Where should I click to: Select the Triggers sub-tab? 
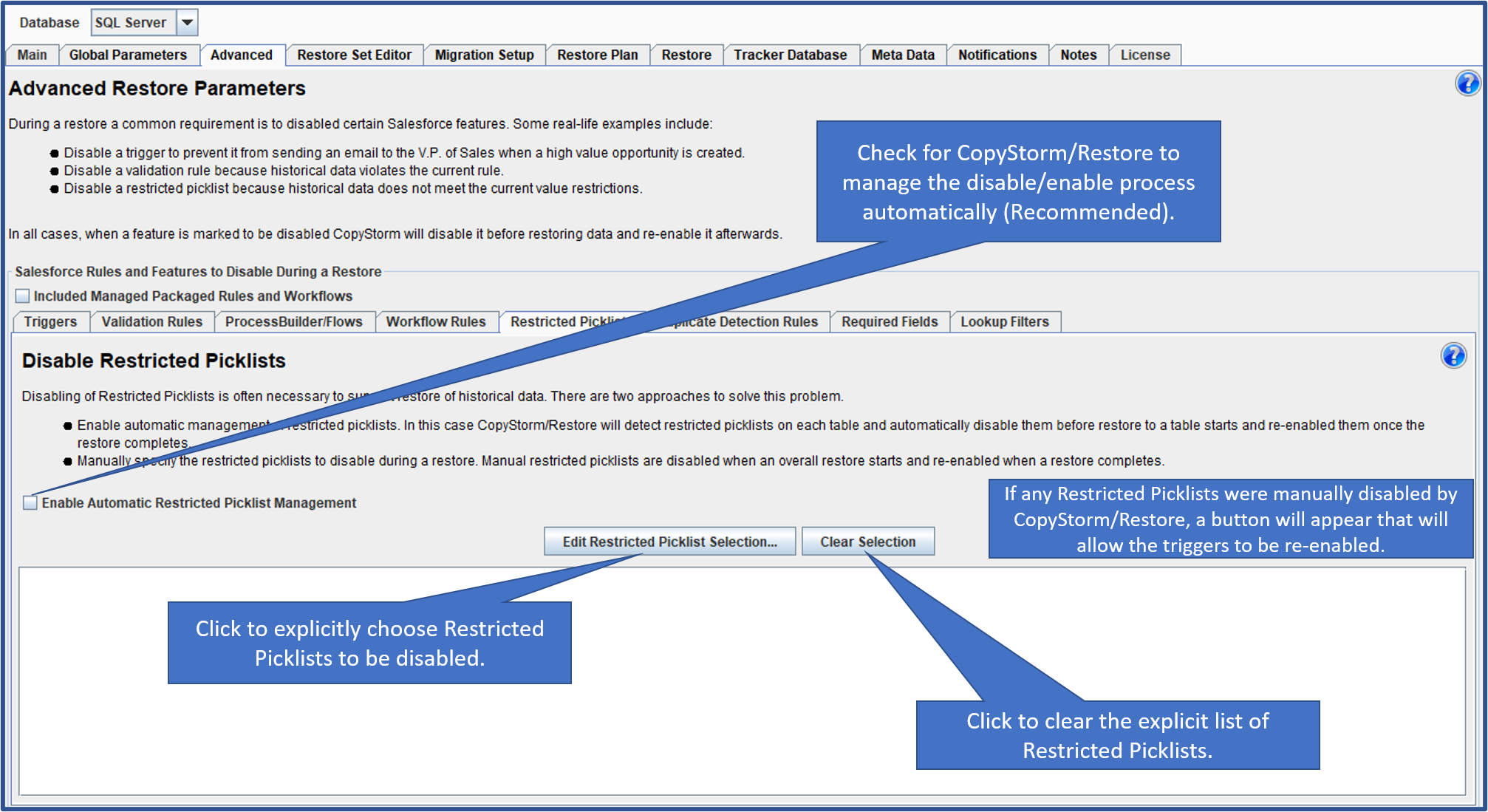50,321
